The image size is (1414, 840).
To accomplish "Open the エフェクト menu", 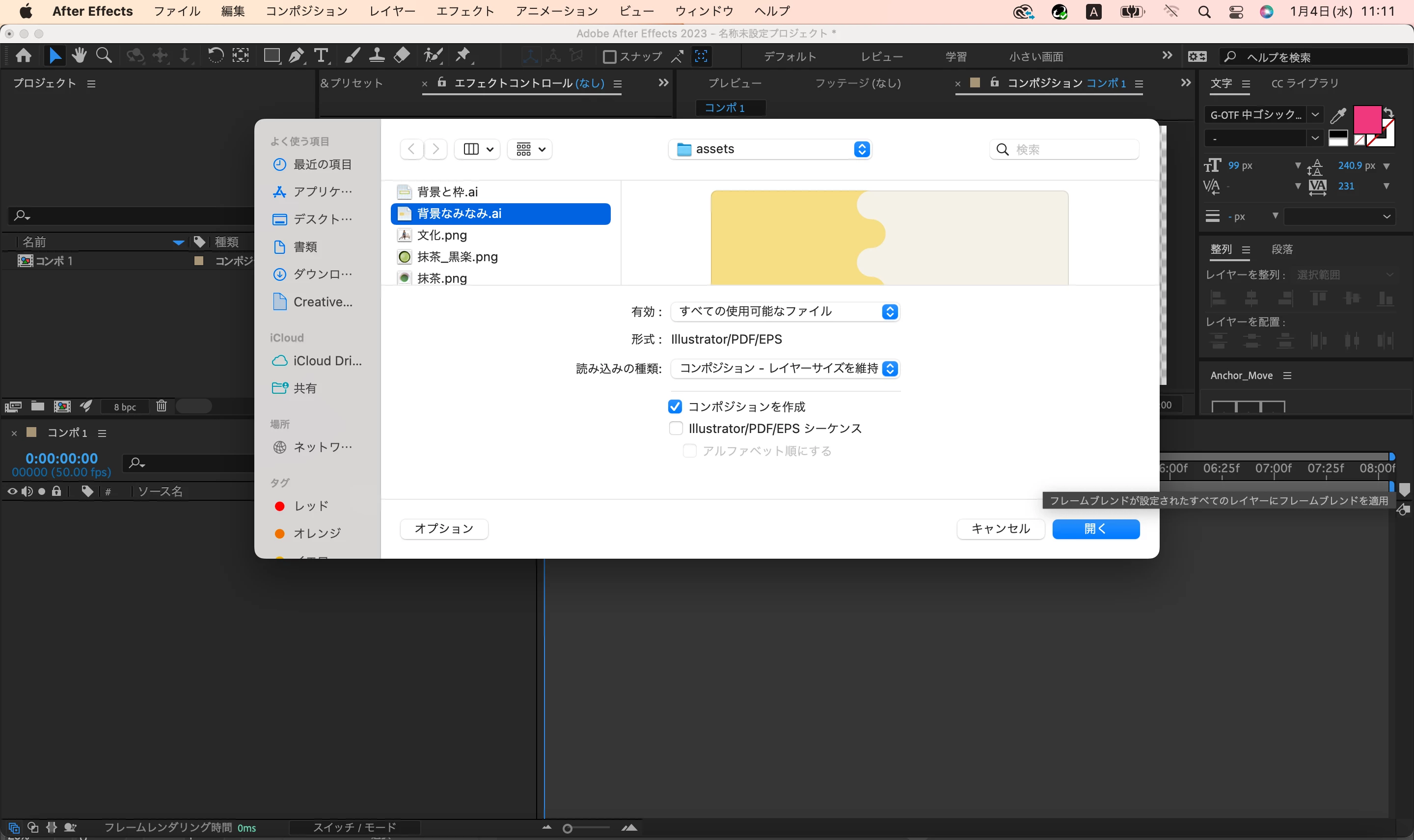I will tap(465, 11).
